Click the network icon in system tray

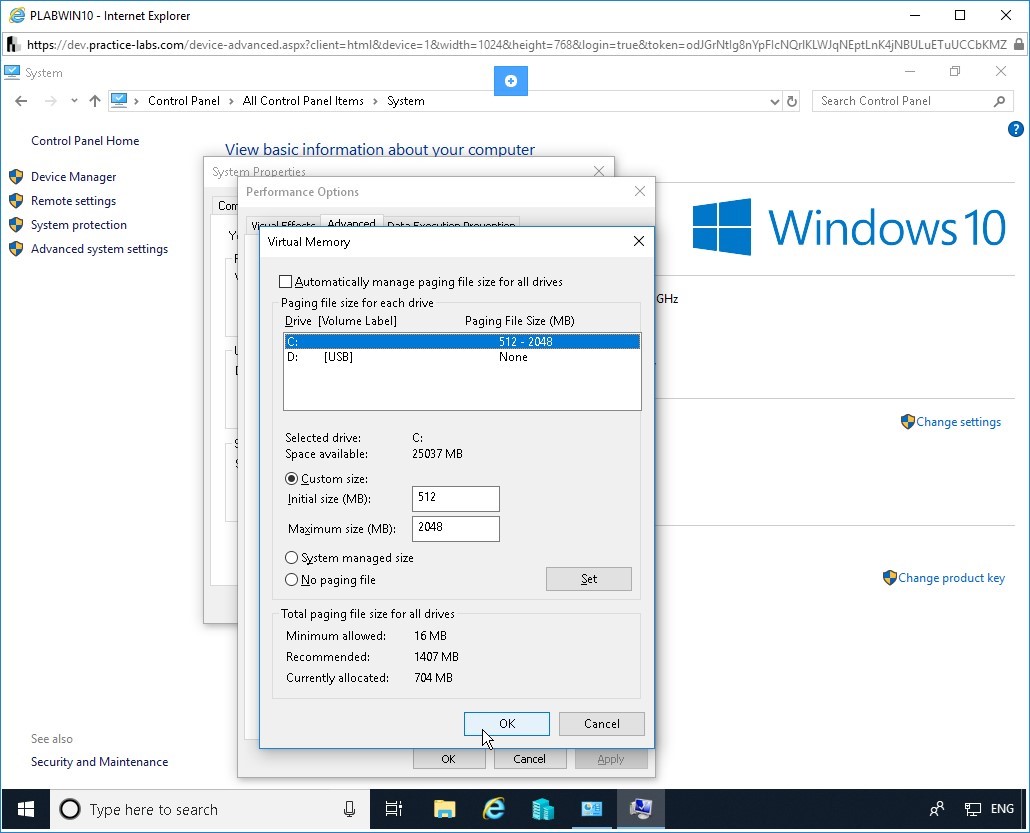(972, 809)
